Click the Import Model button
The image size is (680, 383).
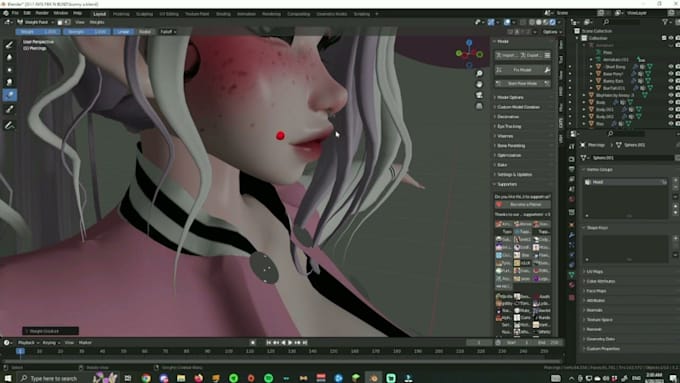tap(507, 55)
